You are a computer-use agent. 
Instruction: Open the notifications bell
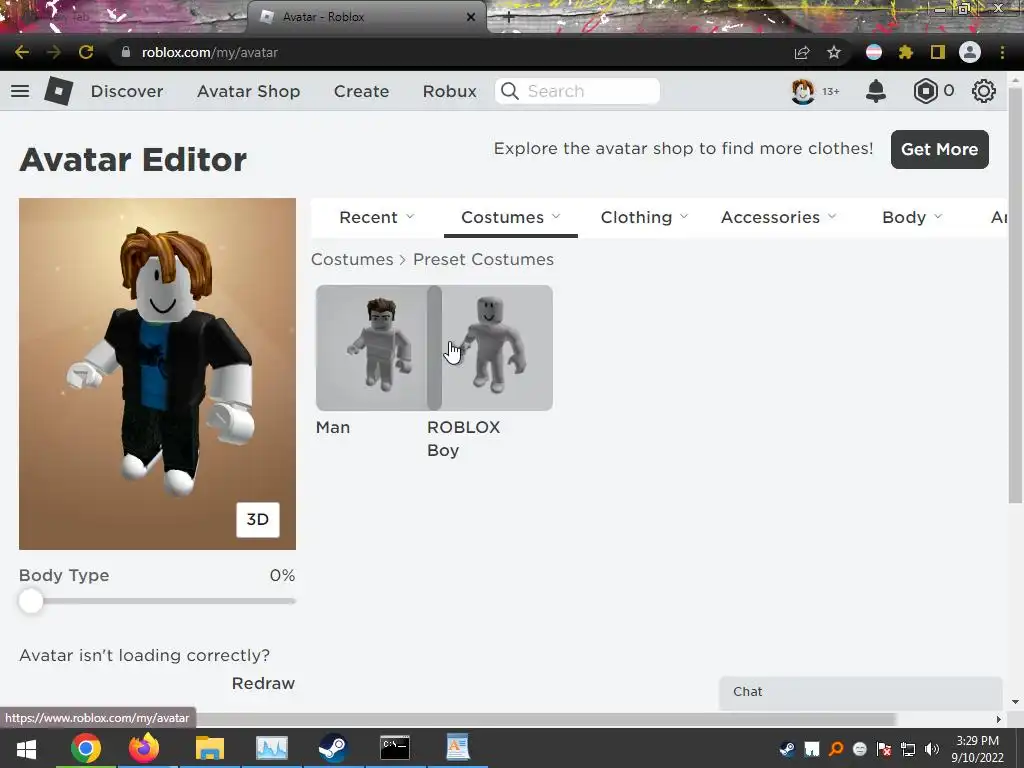click(x=876, y=91)
